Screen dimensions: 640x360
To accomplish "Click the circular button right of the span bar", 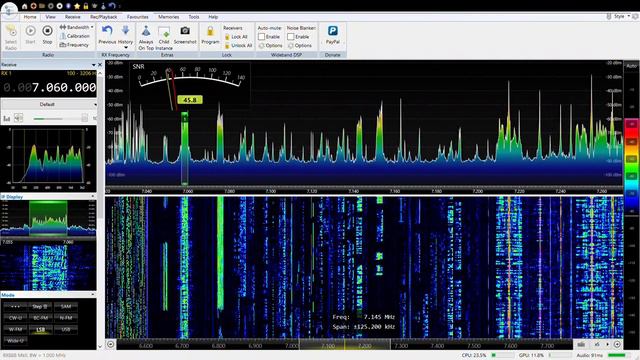I will (x=617, y=344).
